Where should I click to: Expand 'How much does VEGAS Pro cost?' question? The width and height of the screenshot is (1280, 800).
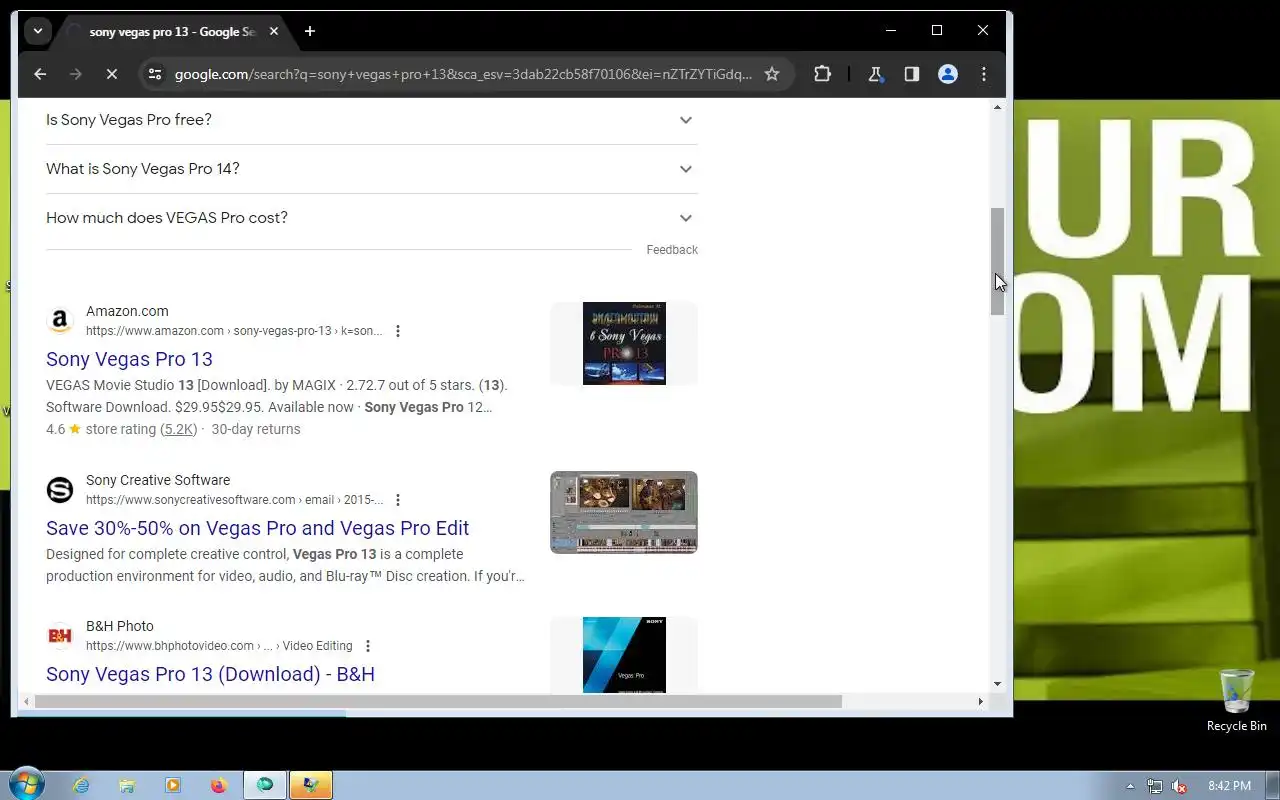(x=372, y=218)
